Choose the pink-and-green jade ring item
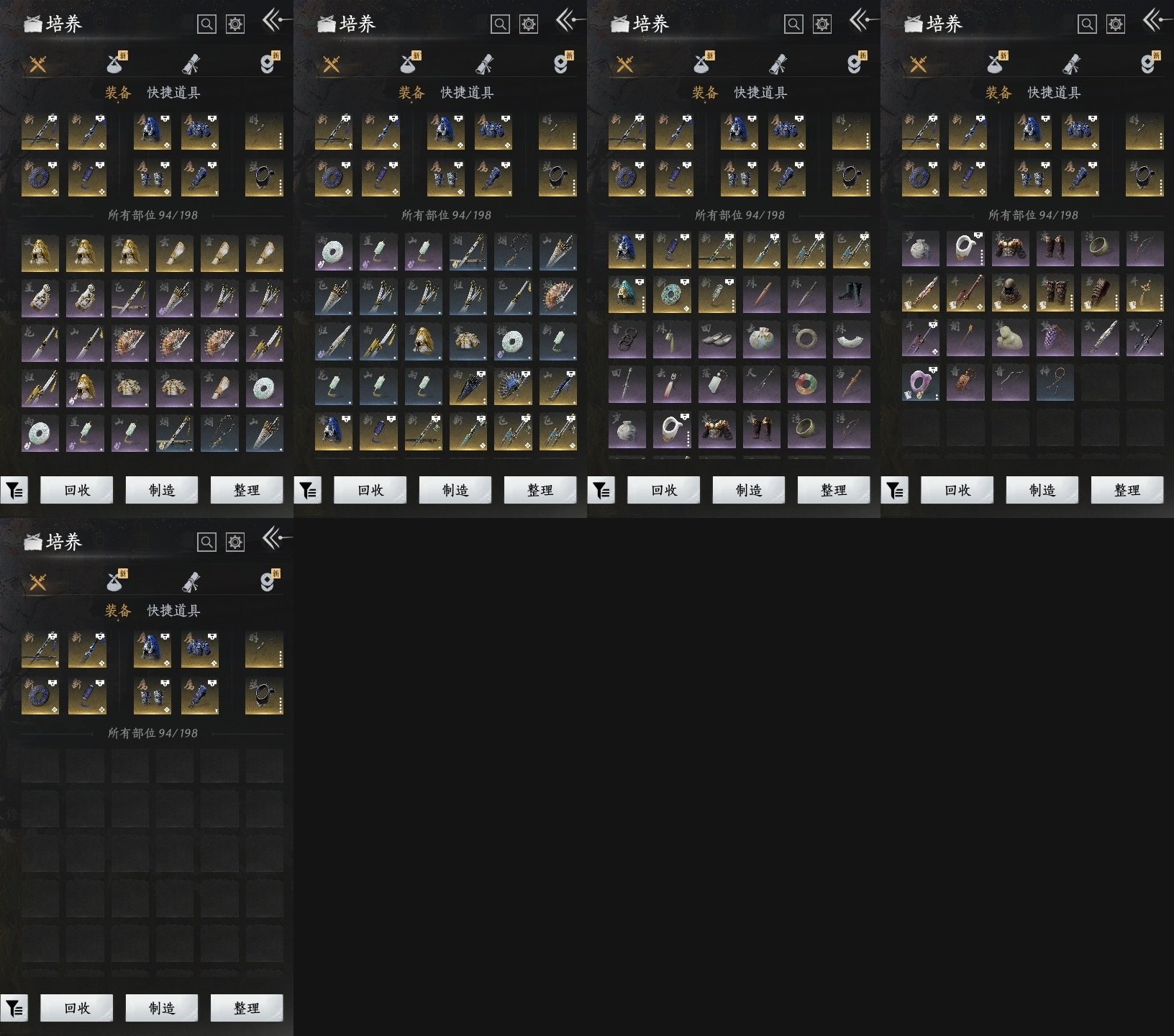1174x1036 pixels. pyautogui.click(x=806, y=383)
